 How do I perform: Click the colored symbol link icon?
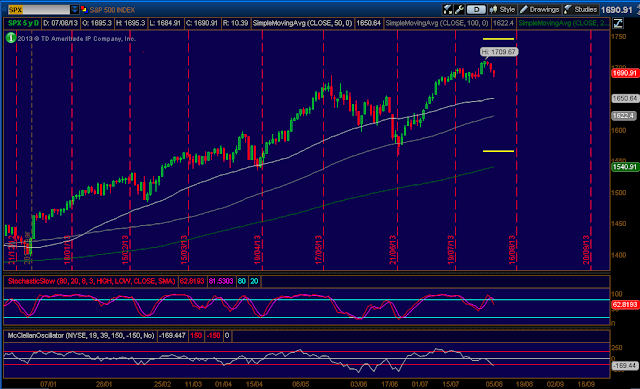pos(84,9)
